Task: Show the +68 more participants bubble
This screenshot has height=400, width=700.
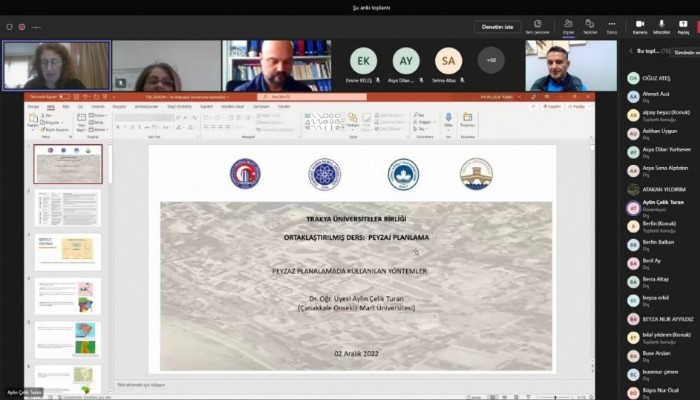Action: (491, 60)
